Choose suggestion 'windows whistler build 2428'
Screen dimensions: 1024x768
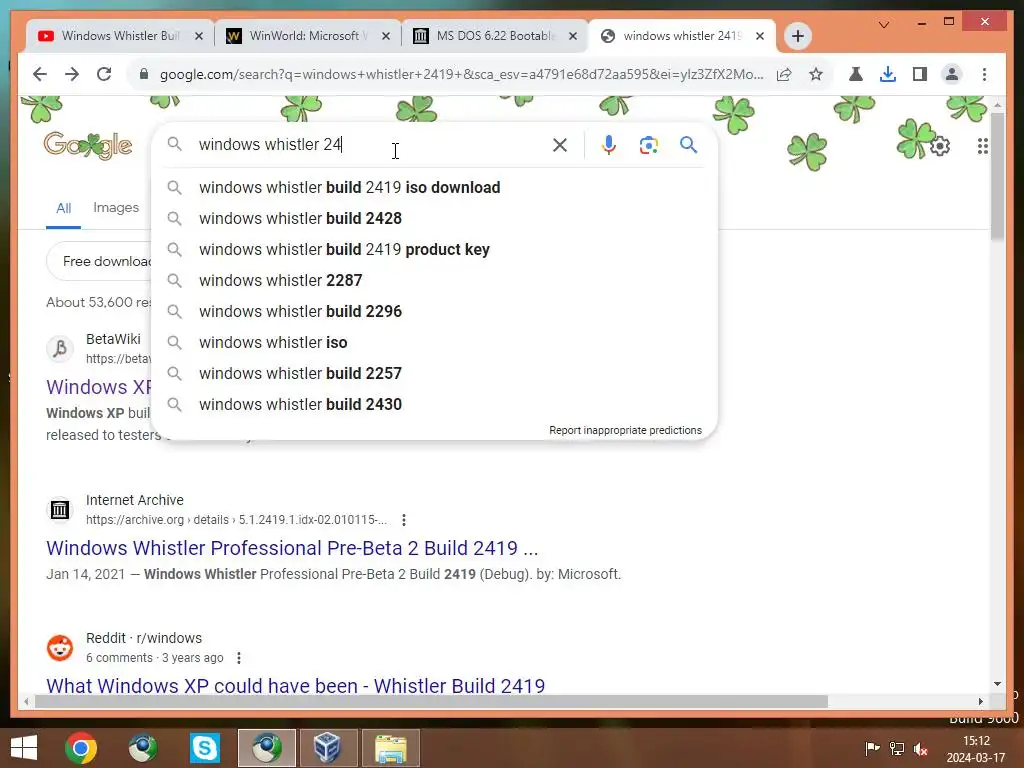(434, 218)
